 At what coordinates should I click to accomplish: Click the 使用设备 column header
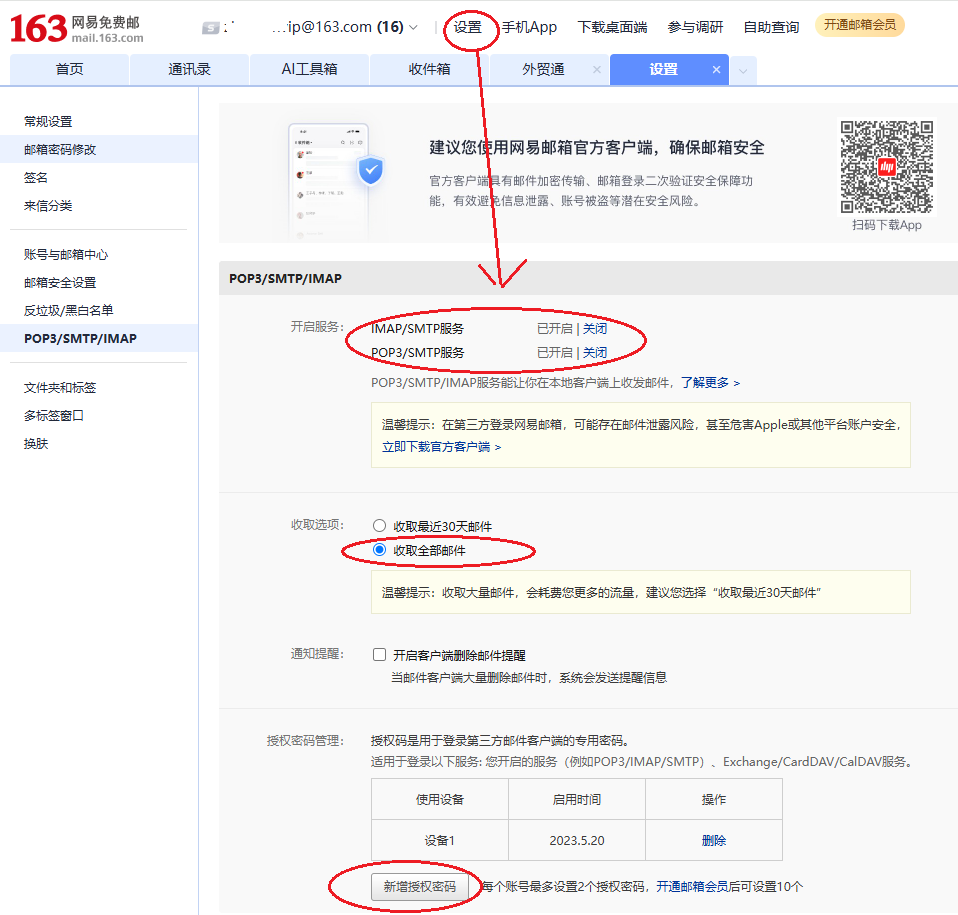(440, 800)
